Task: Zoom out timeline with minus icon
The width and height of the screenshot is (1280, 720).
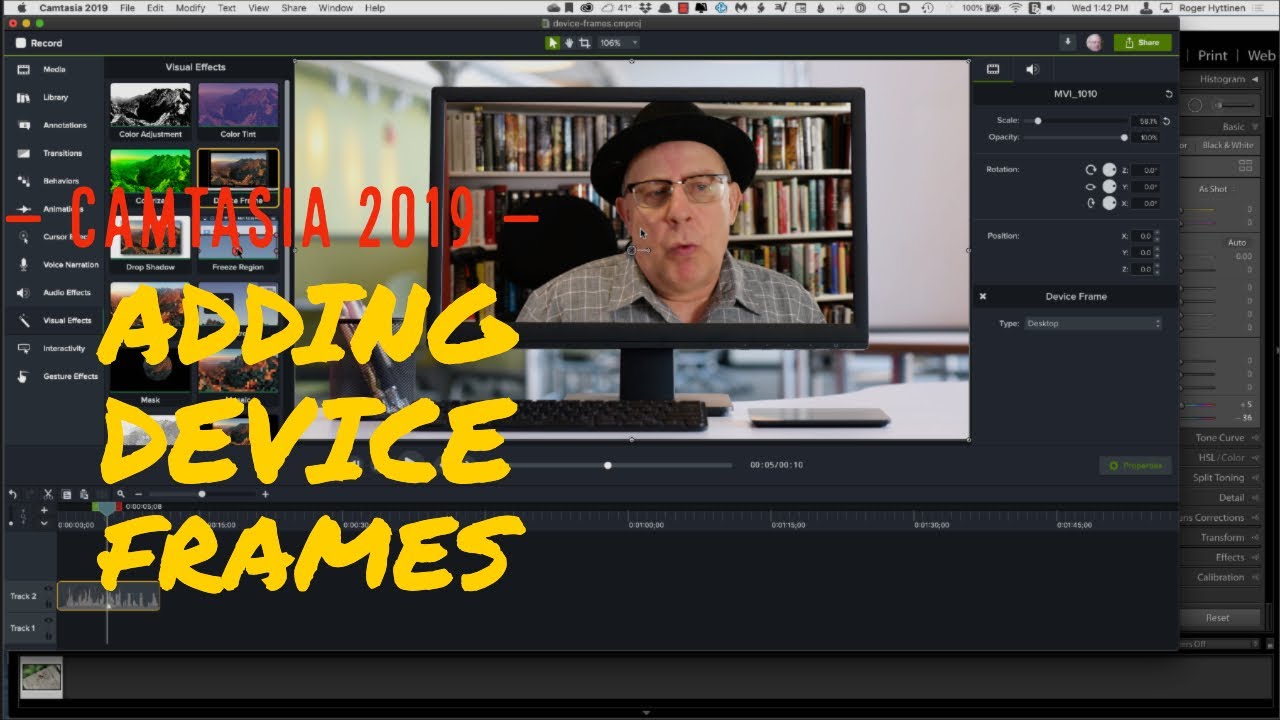Action: pos(138,494)
